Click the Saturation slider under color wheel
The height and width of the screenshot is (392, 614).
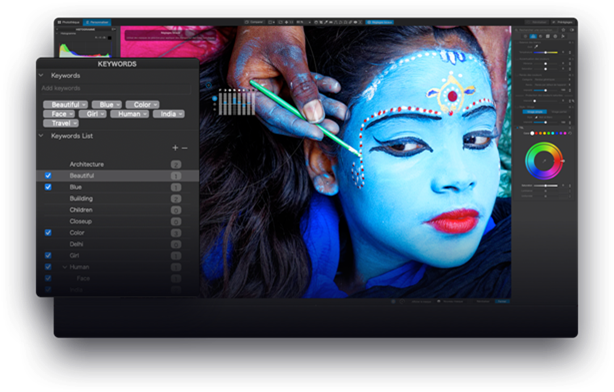point(545,186)
